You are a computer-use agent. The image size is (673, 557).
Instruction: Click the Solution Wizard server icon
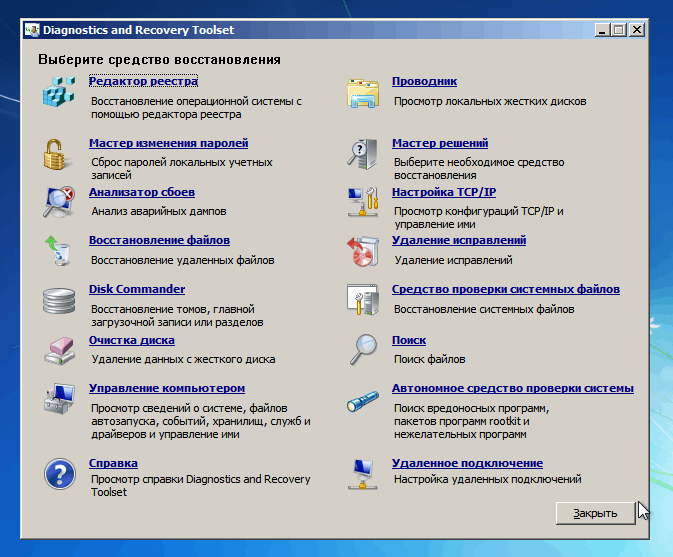pos(363,154)
